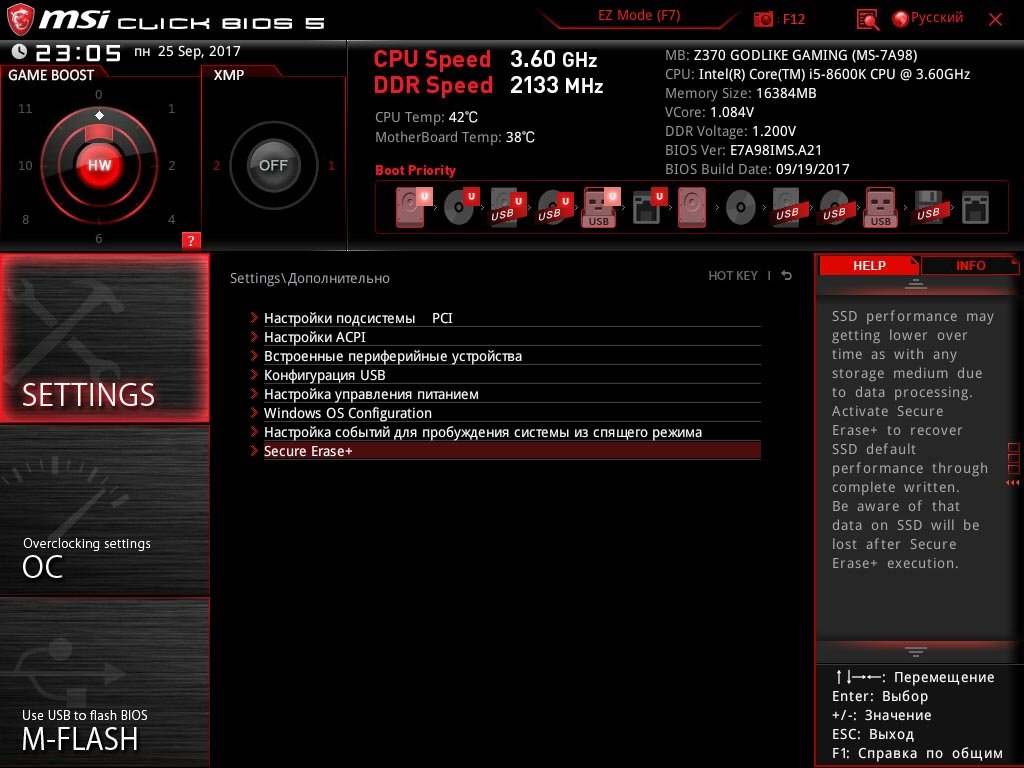The height and width of the screenshot is (768, 1024).
Task: Select the UEFI hard disk boot device icon
Action: point(413,207)
